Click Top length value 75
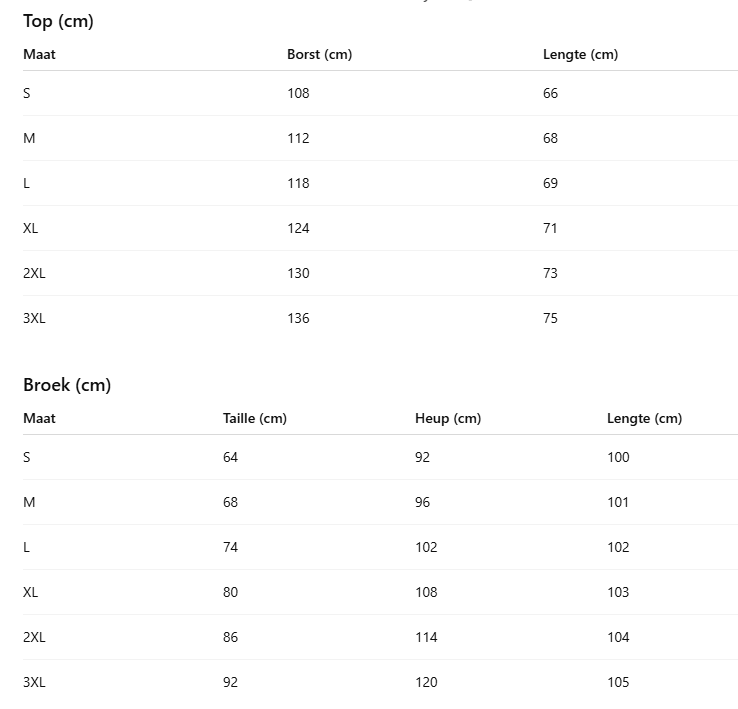738x709 pixels. point(550,318)
